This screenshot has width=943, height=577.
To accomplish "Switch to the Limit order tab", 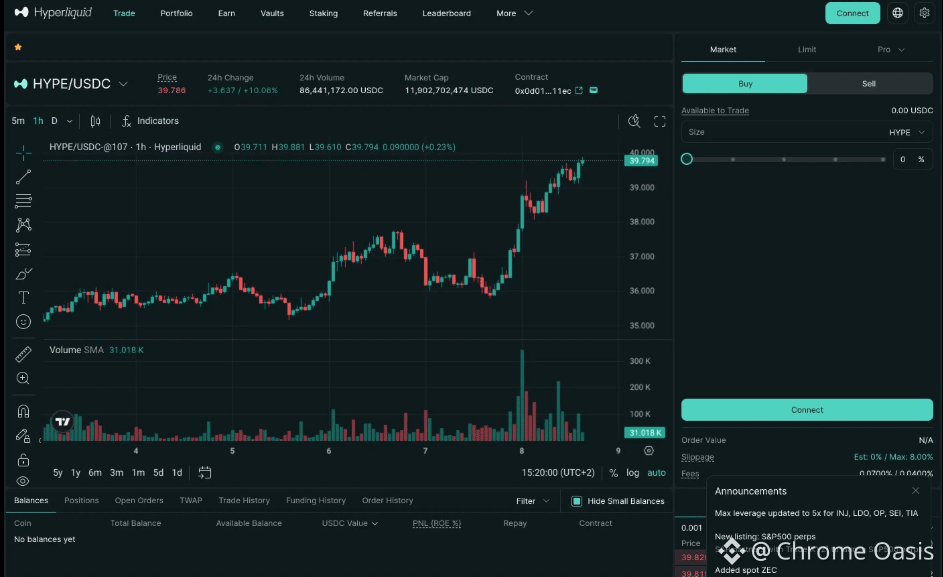I will [806, 49].
